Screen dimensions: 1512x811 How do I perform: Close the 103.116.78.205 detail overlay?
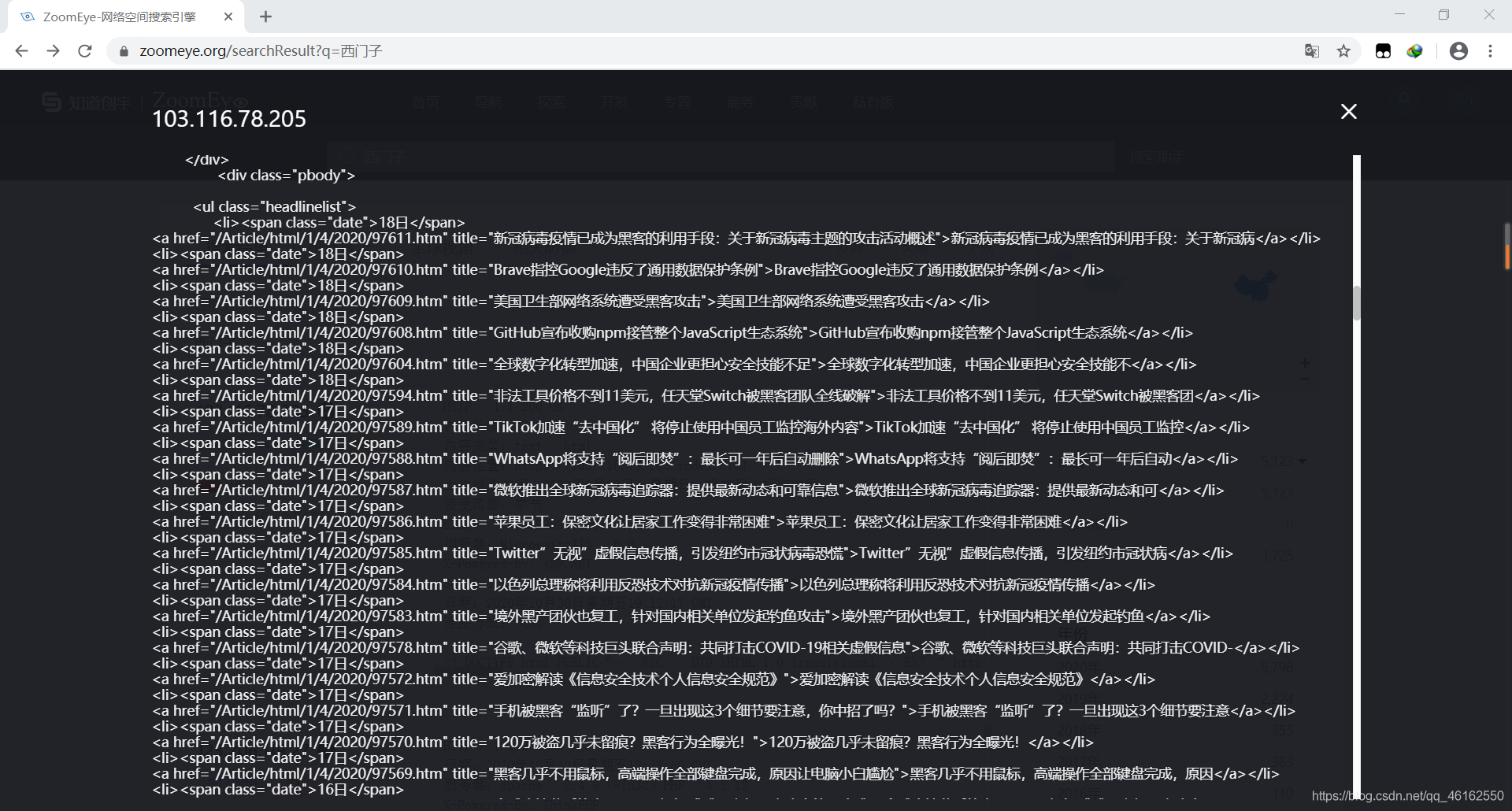tap(1348, 112)
